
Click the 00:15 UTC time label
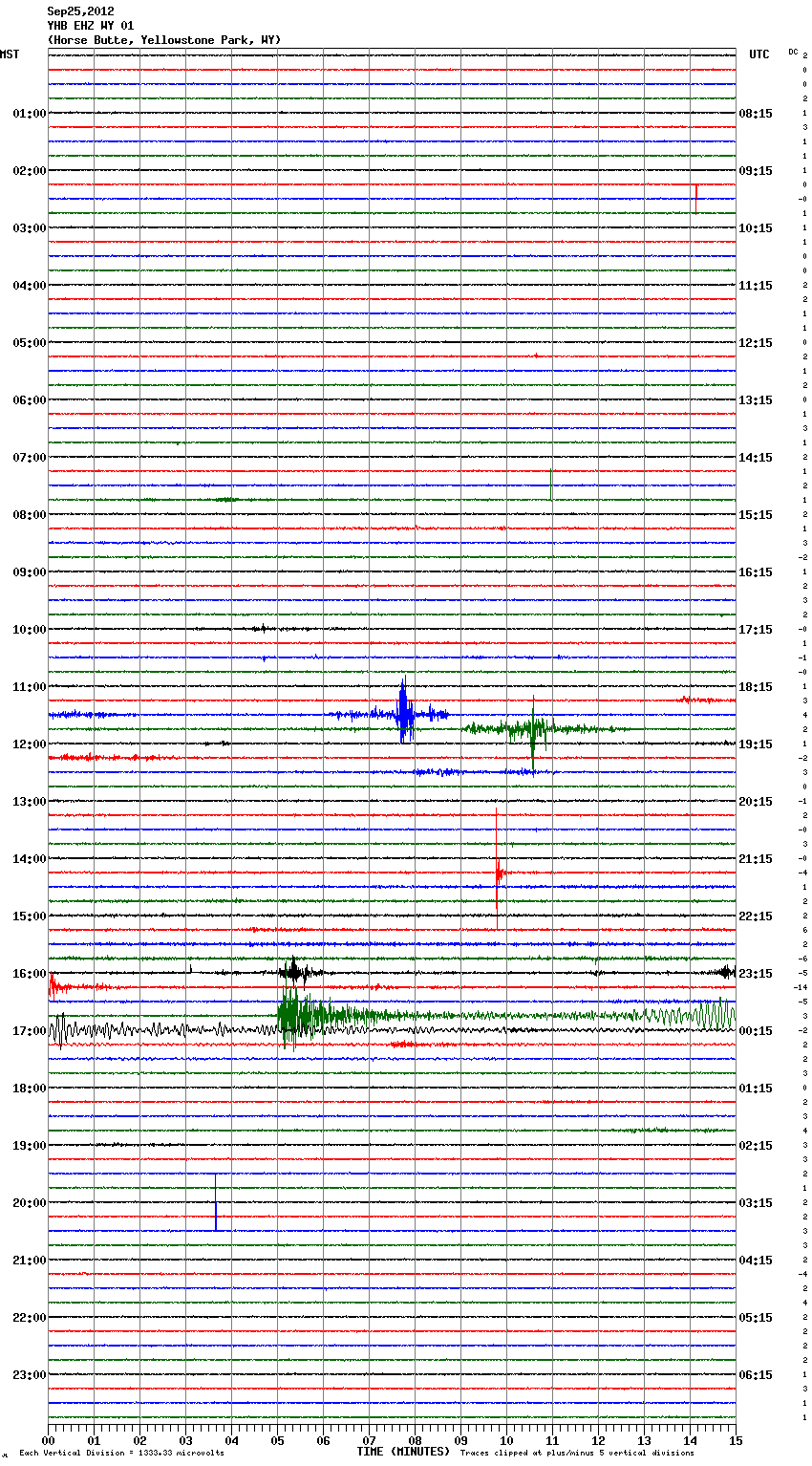(756, 1031)
